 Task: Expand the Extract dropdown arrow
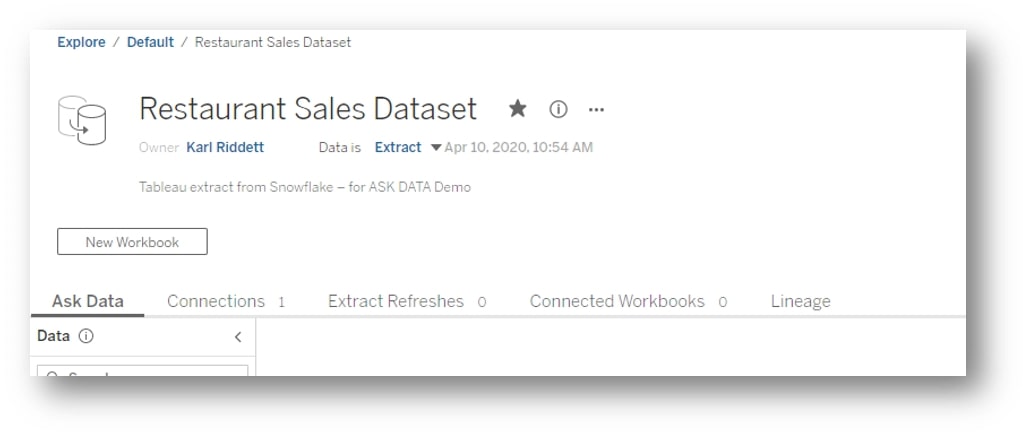click(436, 148)
